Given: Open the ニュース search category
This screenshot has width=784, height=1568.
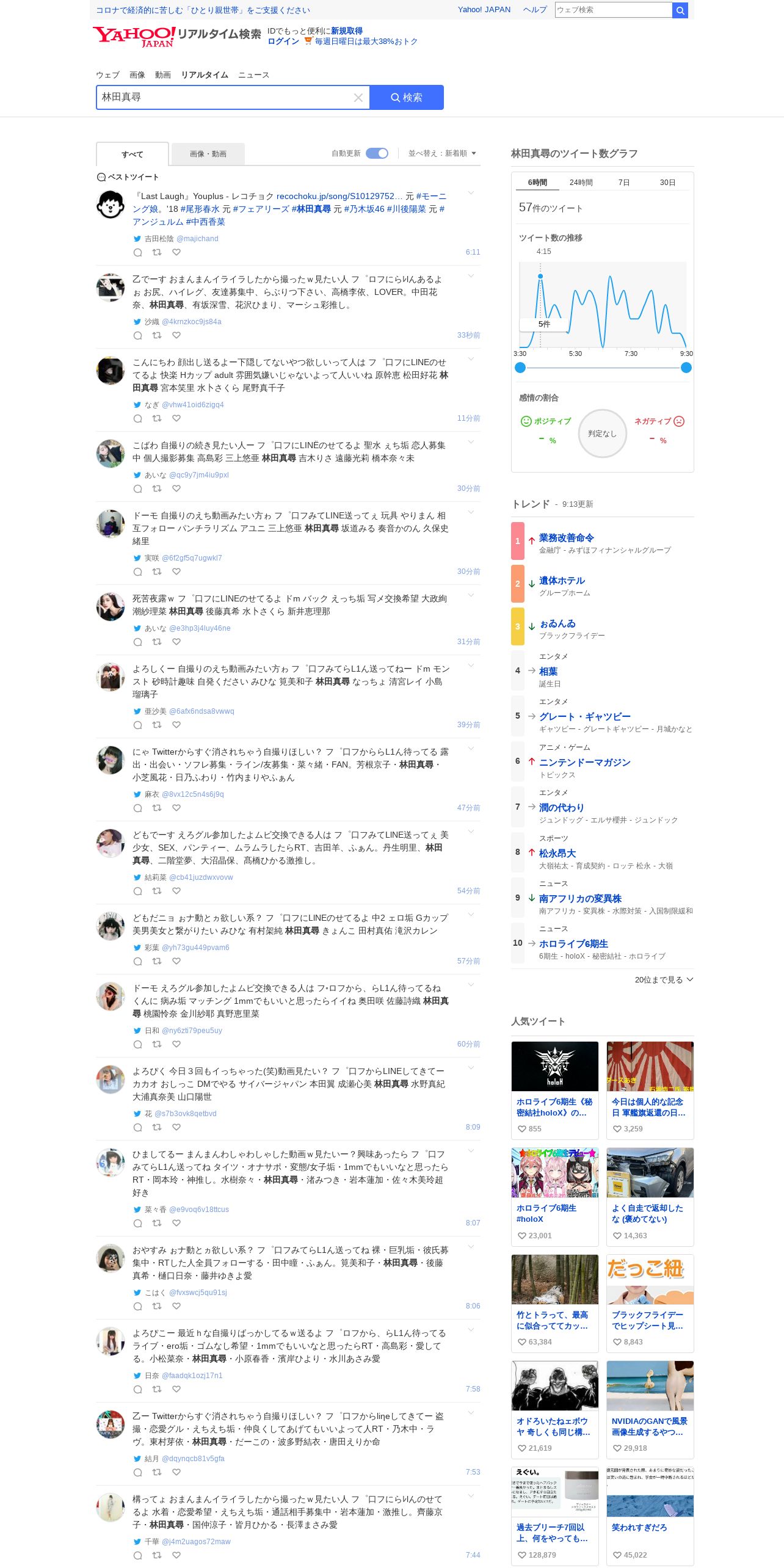Looking at the screenshot, I should [x=253, y=75].
